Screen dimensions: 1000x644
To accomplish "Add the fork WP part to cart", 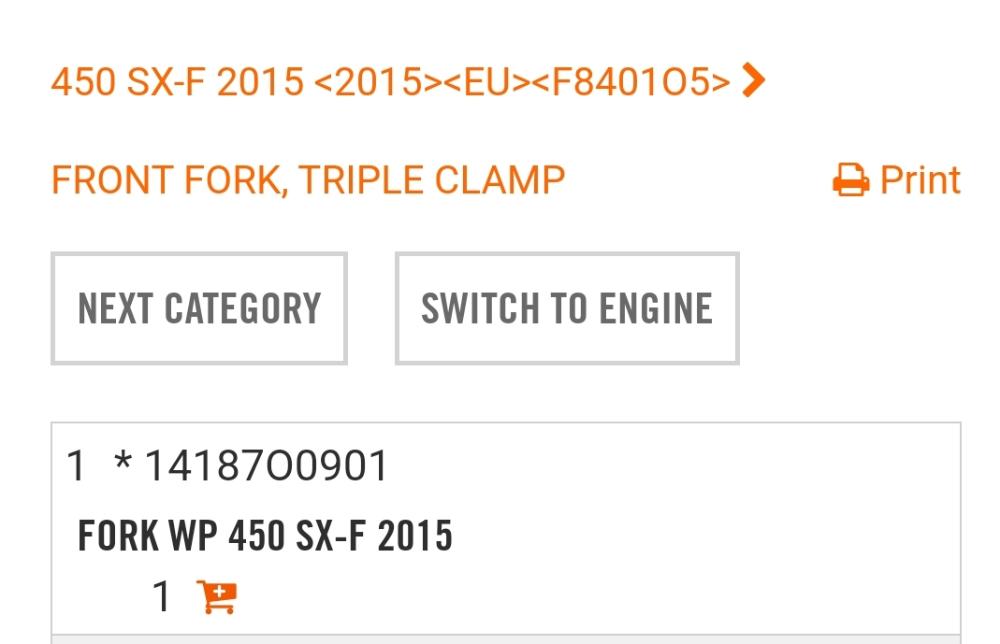I will click(217, 597).
